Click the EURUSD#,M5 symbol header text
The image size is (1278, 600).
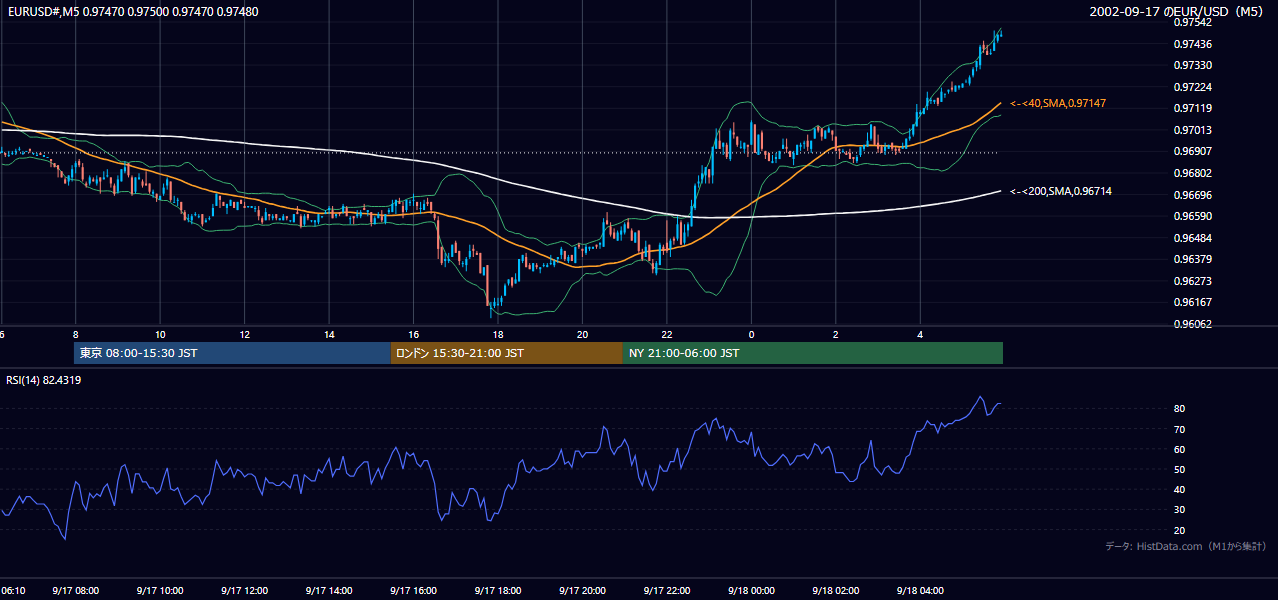click(131, 11)
